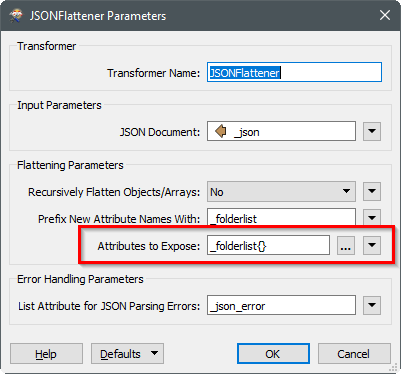Open the ellipsis editor for Attributes to Expose
The height and width of the screenshot is (374, 401).
coord(346,245)
